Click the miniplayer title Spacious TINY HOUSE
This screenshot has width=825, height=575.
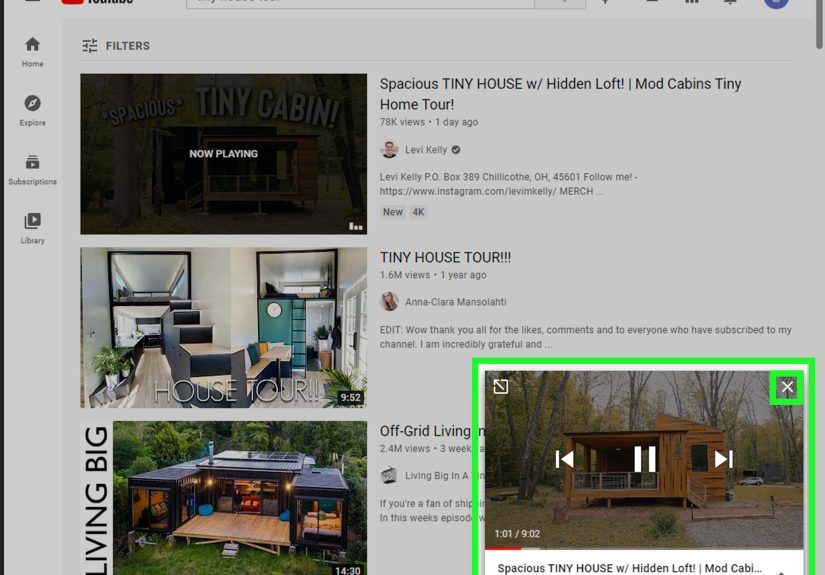pyautogui.click(x=629, y=568)
